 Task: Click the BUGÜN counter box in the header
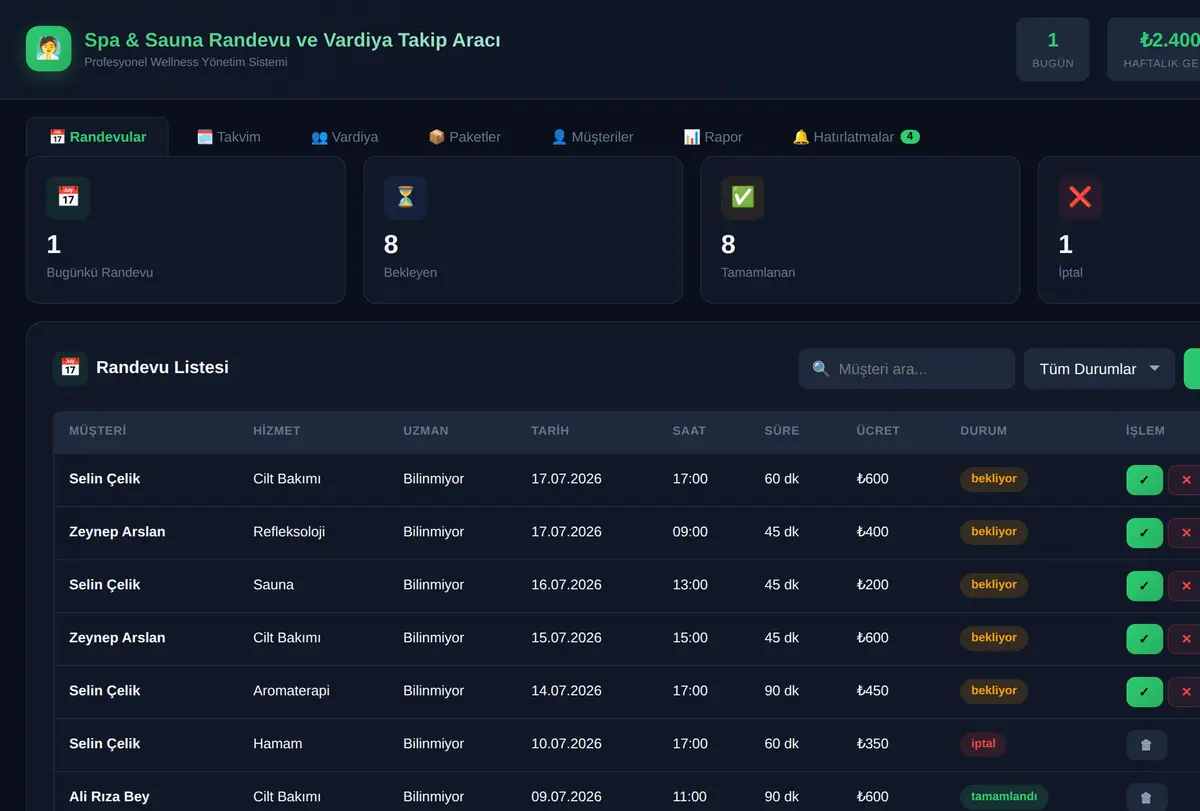tap(1053, 49)
